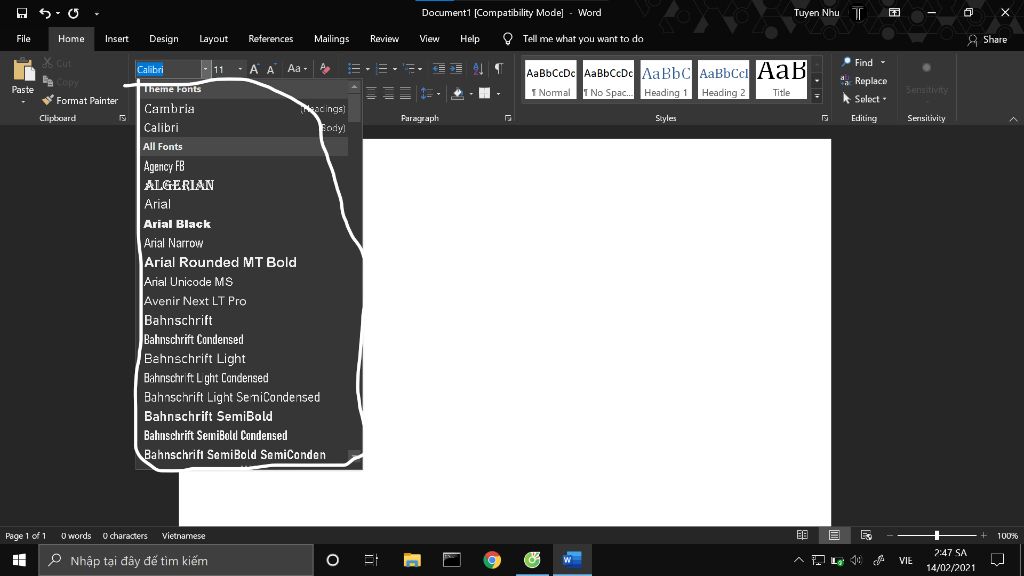Apply the Heading 1 style
The height and width of the screenshot is (576, 1024).
pos(665,80)
